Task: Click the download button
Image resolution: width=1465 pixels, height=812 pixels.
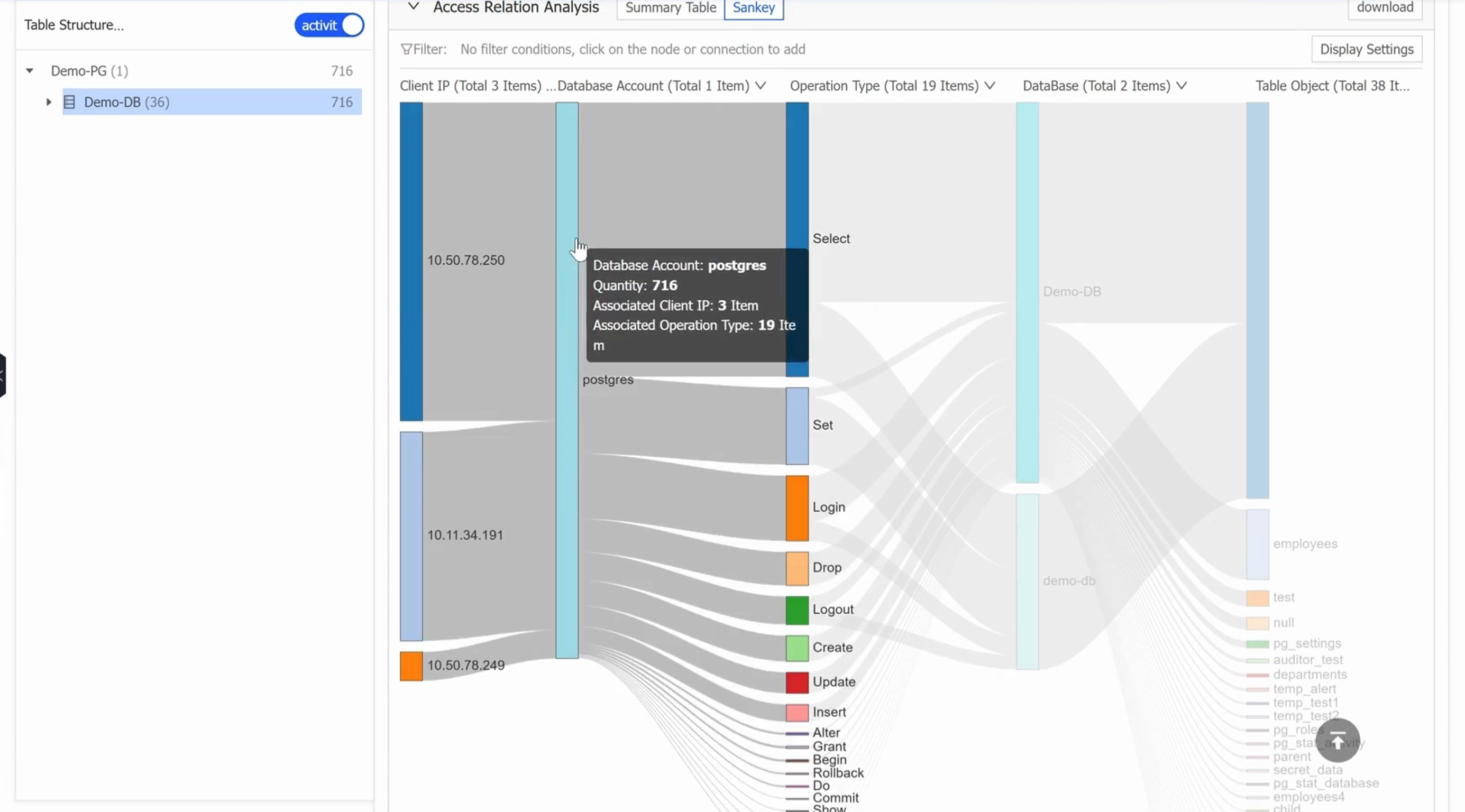Action: pyautogui.click(x=1385, y=8)
